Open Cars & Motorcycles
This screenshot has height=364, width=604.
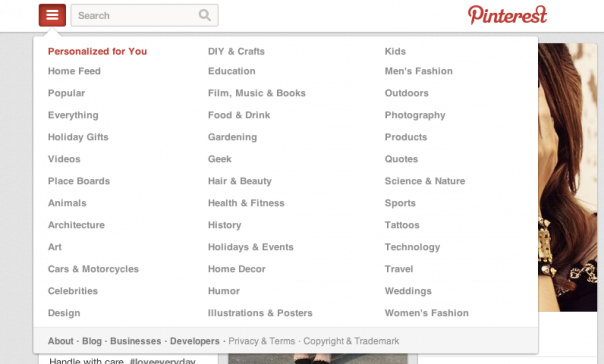coord(93,269)
